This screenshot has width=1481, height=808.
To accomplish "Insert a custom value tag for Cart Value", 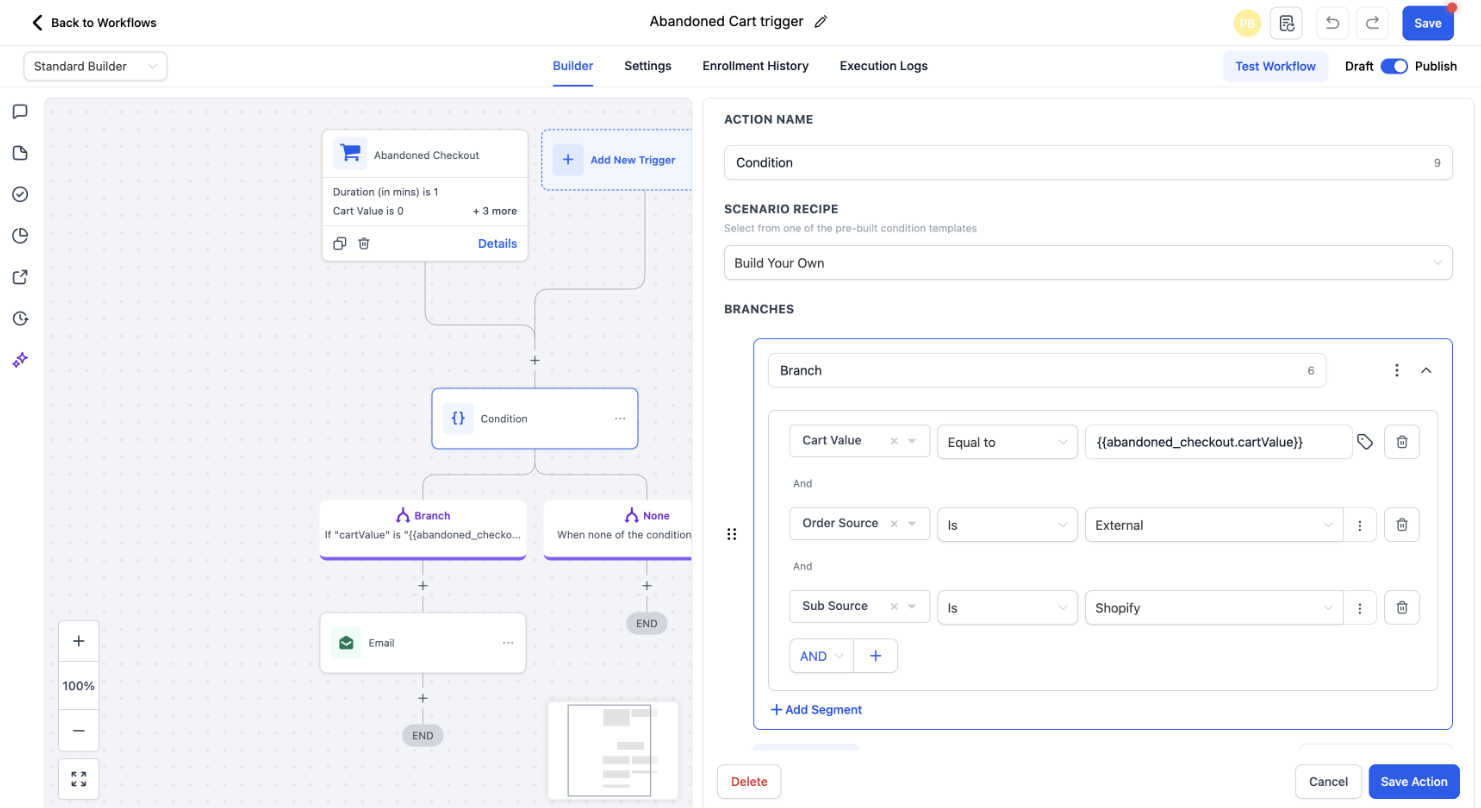I will point(1365,441).
